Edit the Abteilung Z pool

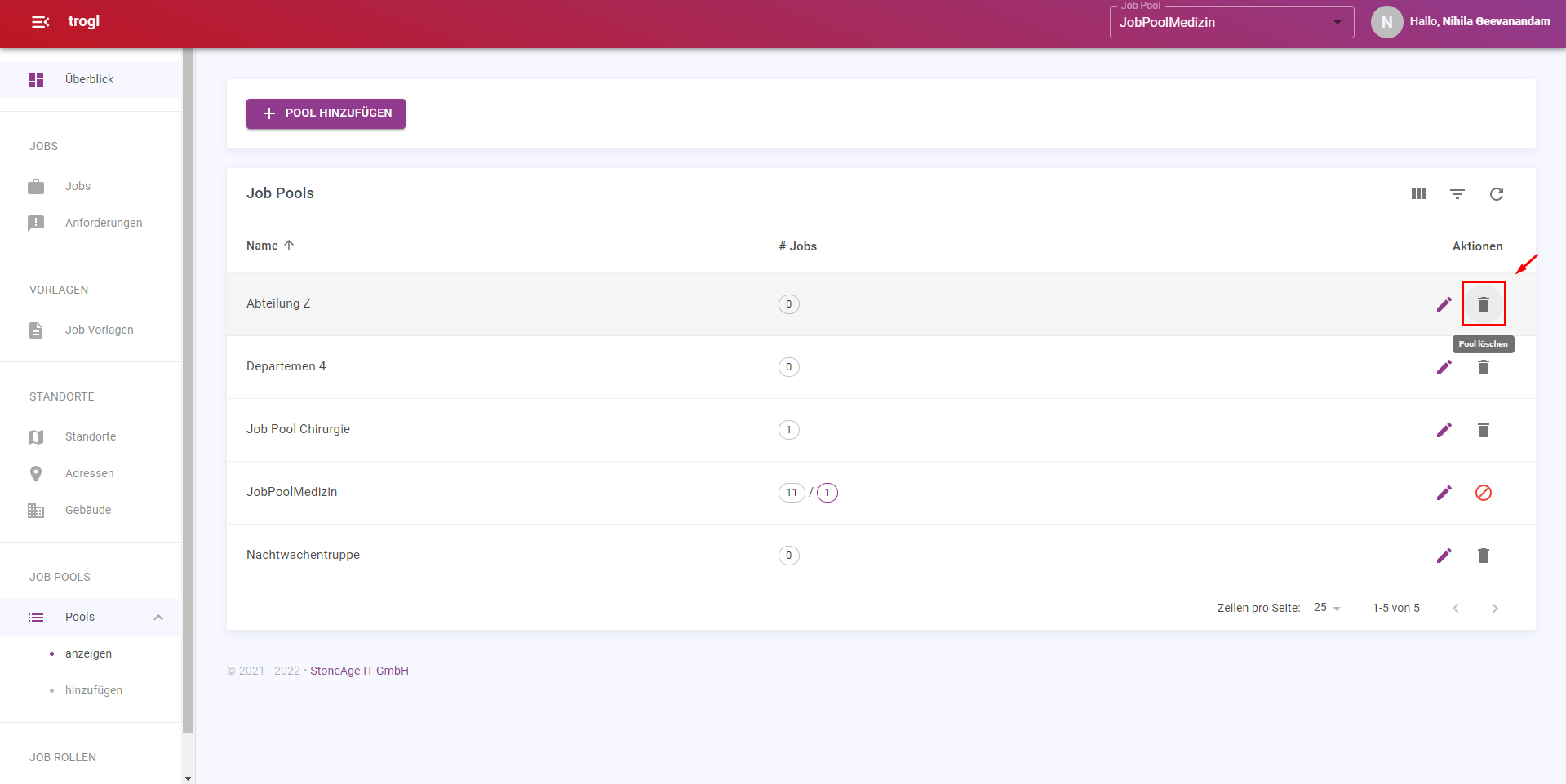[1444, 304]
